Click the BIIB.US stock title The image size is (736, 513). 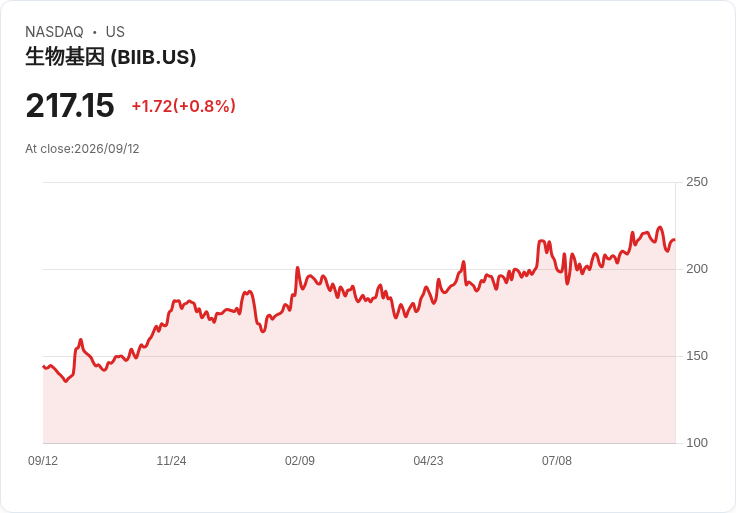point(110,57)
